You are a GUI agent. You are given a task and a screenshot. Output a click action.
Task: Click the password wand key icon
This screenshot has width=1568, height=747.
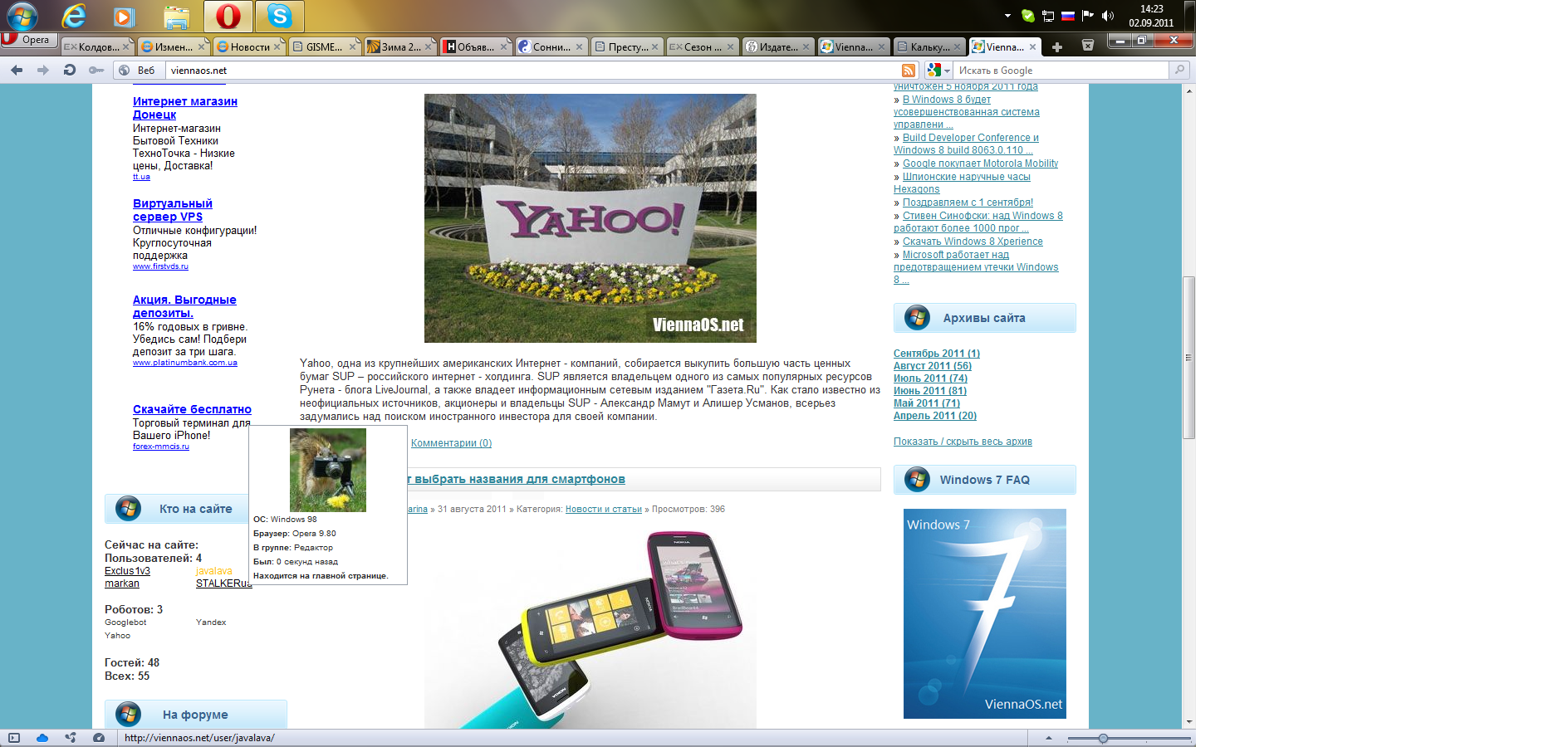[x=96, y=71]
